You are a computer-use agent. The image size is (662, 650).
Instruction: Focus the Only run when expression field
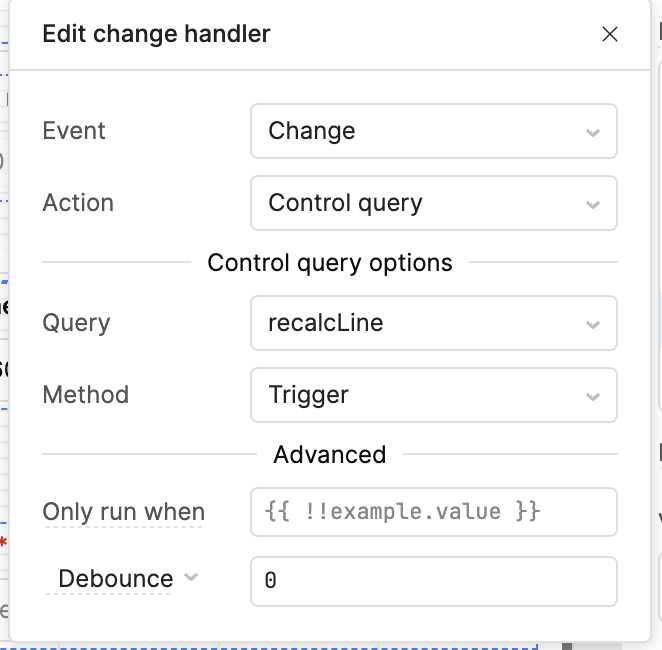click(433, 512)
